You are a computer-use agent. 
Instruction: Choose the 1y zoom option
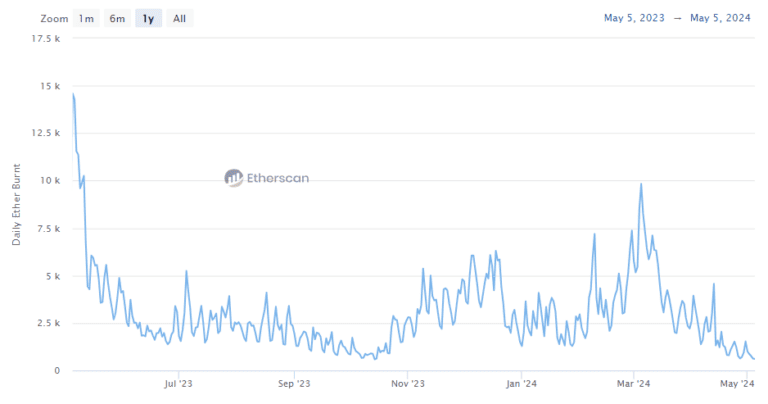click(148, 18)
